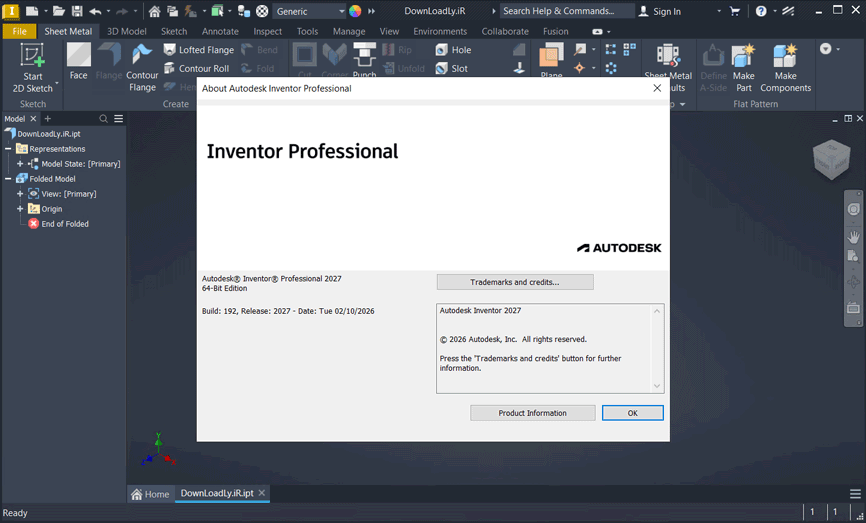Select the Punch tool
This screenshot has width=866, height=523.
364,60
